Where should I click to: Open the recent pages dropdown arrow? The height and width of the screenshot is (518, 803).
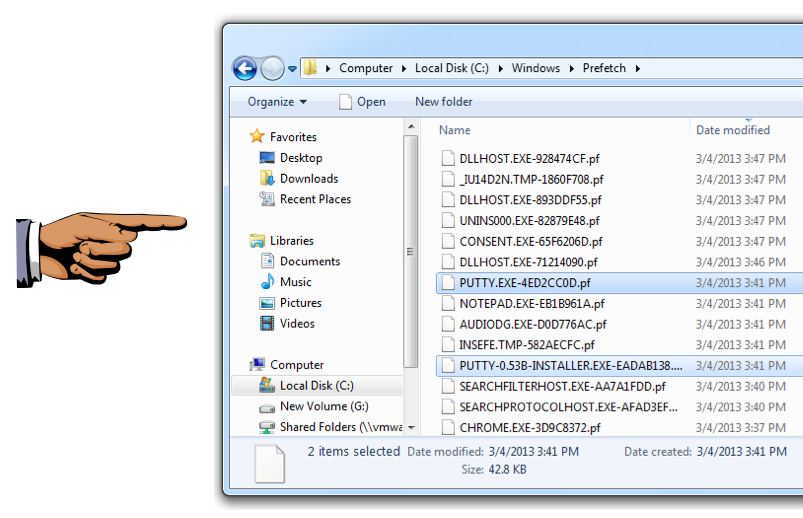292,69
